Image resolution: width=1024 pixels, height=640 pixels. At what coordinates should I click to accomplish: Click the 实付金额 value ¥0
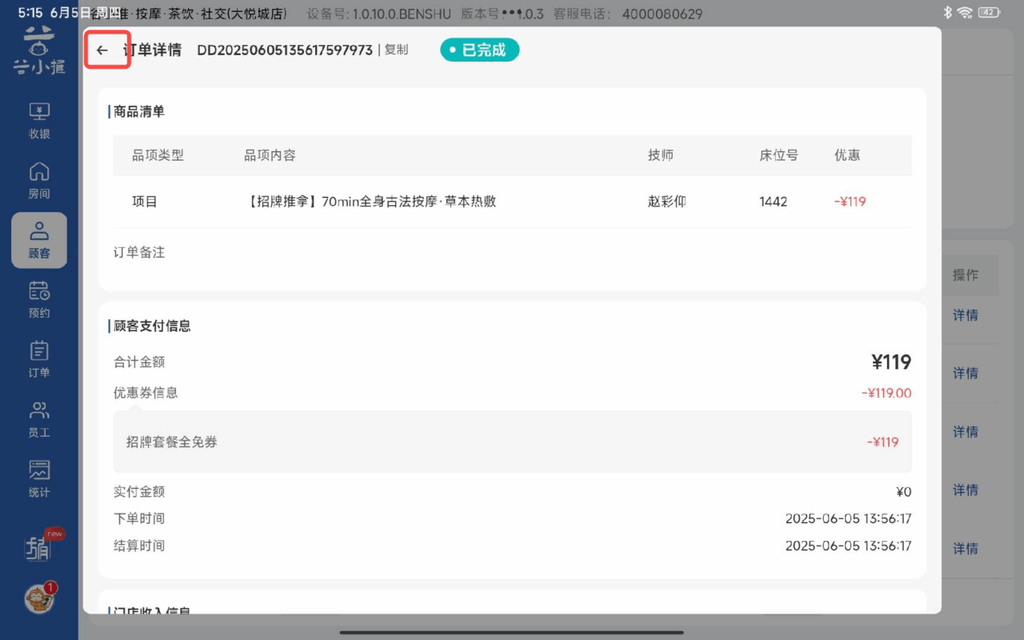tap(903, 492)
